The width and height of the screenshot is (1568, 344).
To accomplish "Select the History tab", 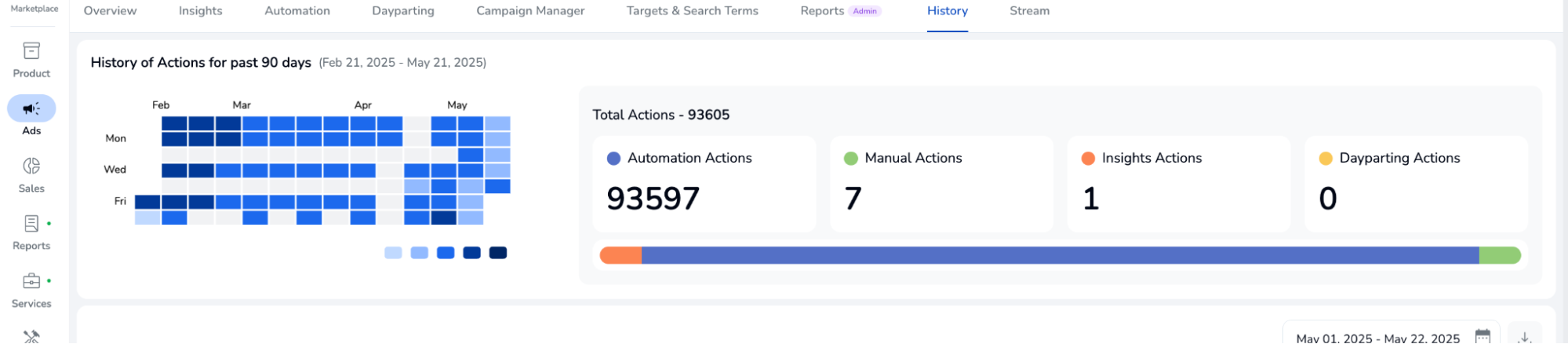I will [x=947, y=11].
